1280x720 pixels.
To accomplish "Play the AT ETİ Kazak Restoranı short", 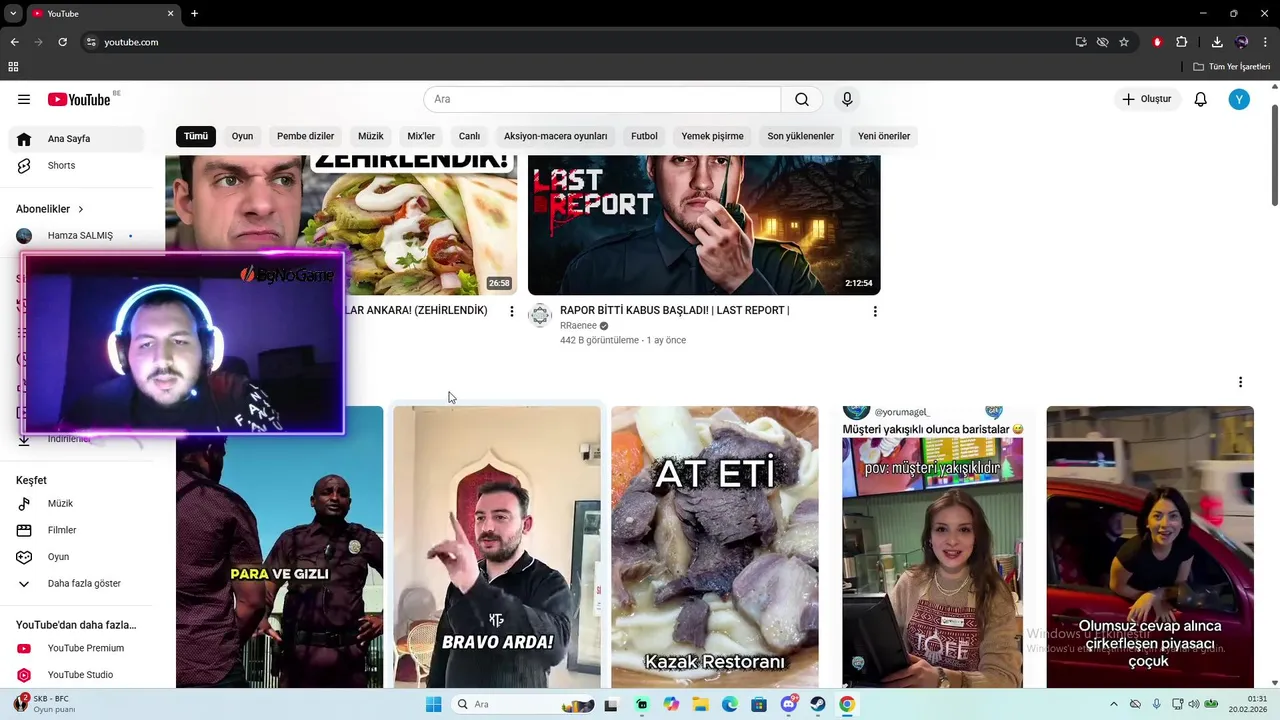I will [x=715, y=547].
